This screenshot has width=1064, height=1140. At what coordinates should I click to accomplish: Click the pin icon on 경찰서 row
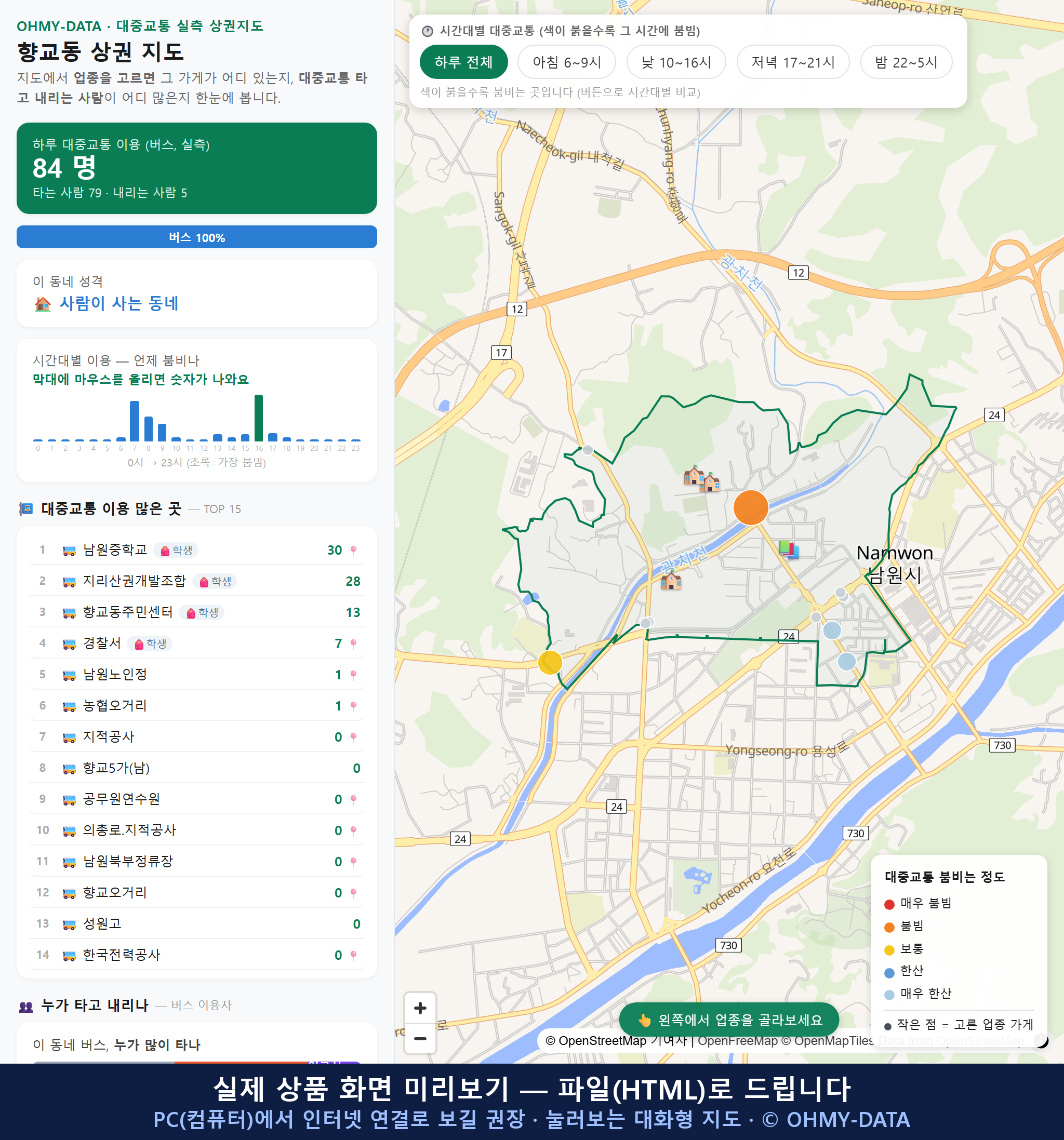[353, 644]
